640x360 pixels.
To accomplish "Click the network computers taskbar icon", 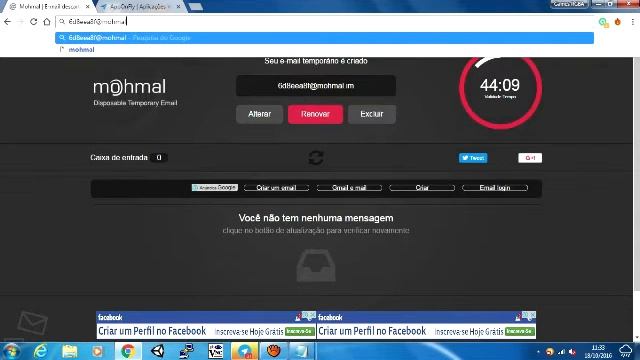I will (x=187, y=351).
